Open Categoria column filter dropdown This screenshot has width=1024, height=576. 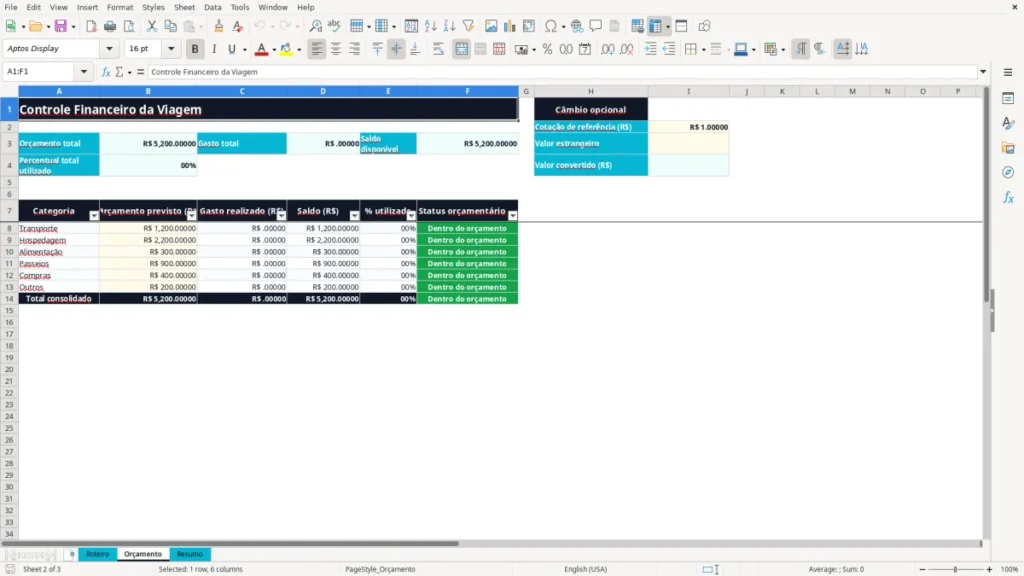93,216
